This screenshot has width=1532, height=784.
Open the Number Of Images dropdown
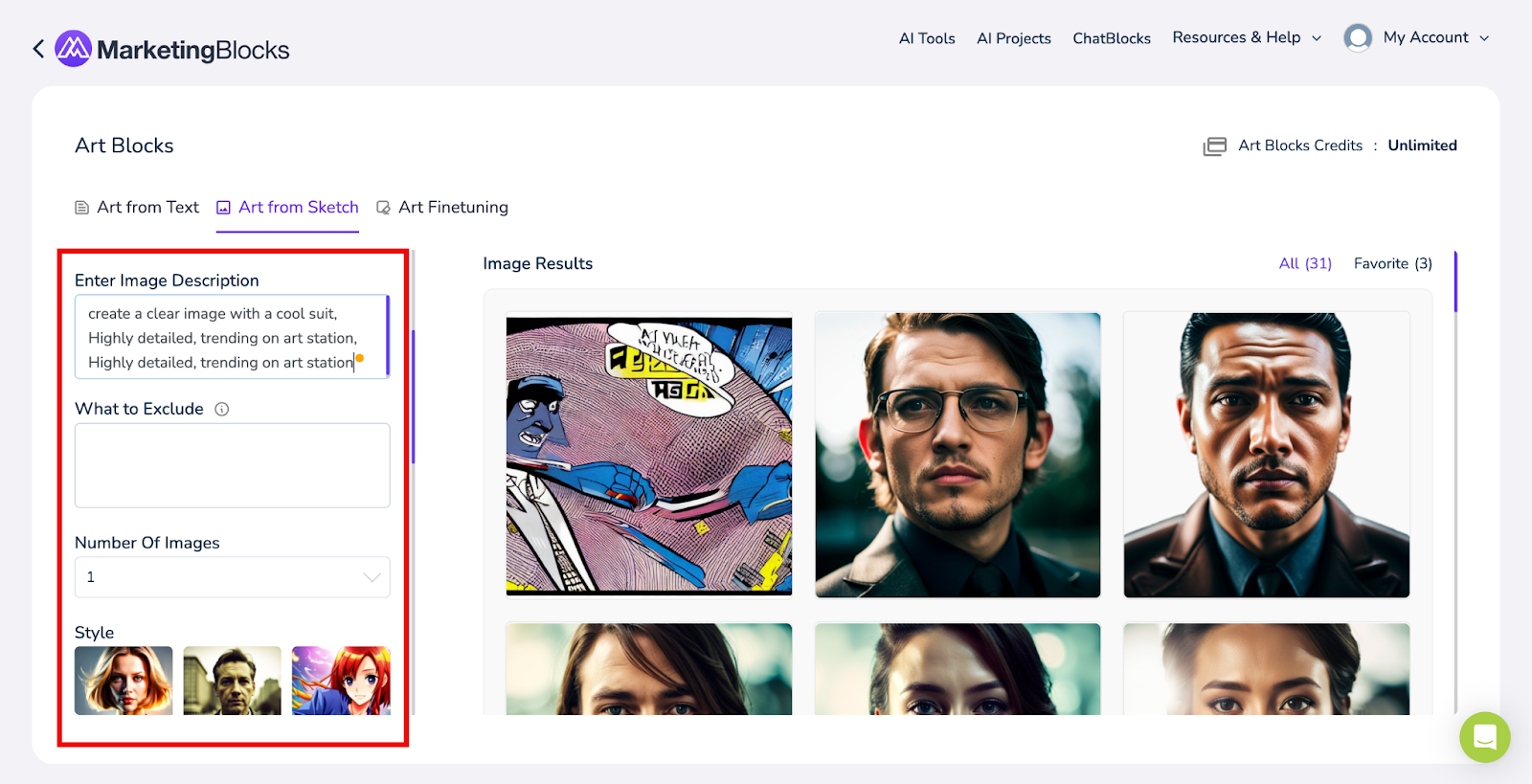tap(232, 577)
